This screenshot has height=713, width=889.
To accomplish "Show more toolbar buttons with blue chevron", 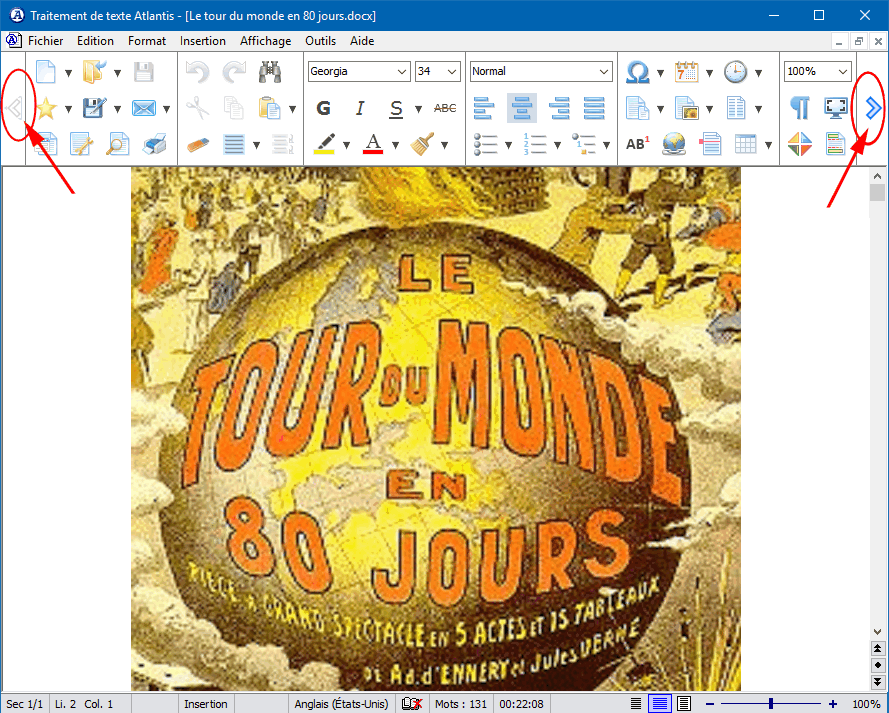I will pyautogui.click(x=873, y=108).
